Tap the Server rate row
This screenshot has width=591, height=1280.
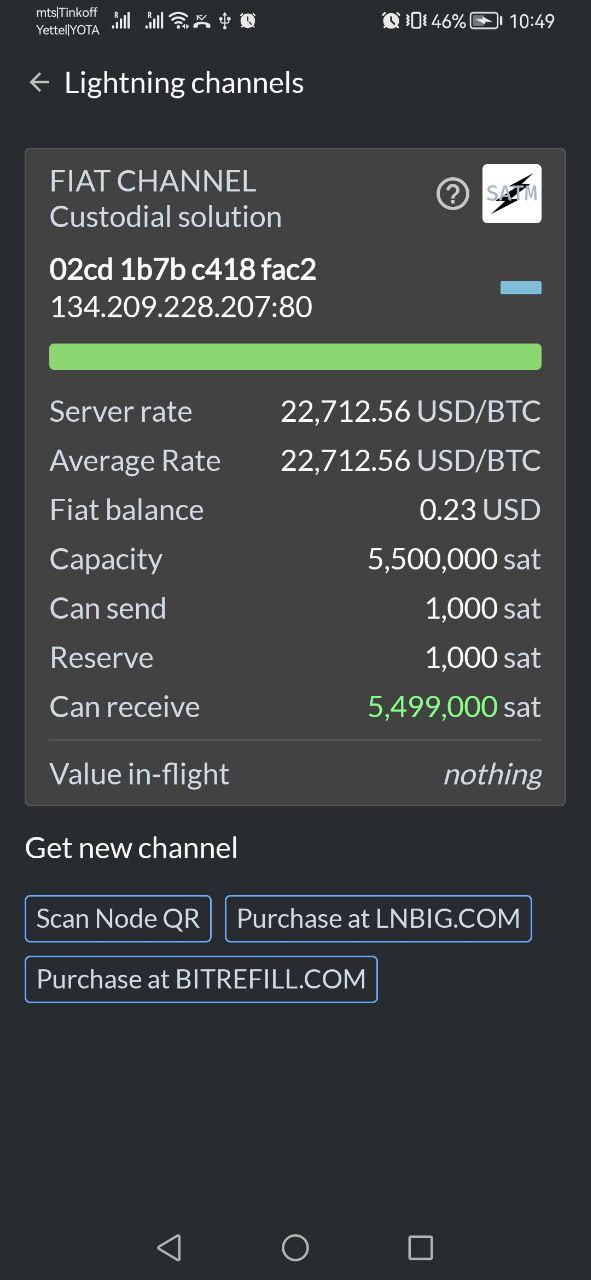pyautogui.click(x=295, y=412)
